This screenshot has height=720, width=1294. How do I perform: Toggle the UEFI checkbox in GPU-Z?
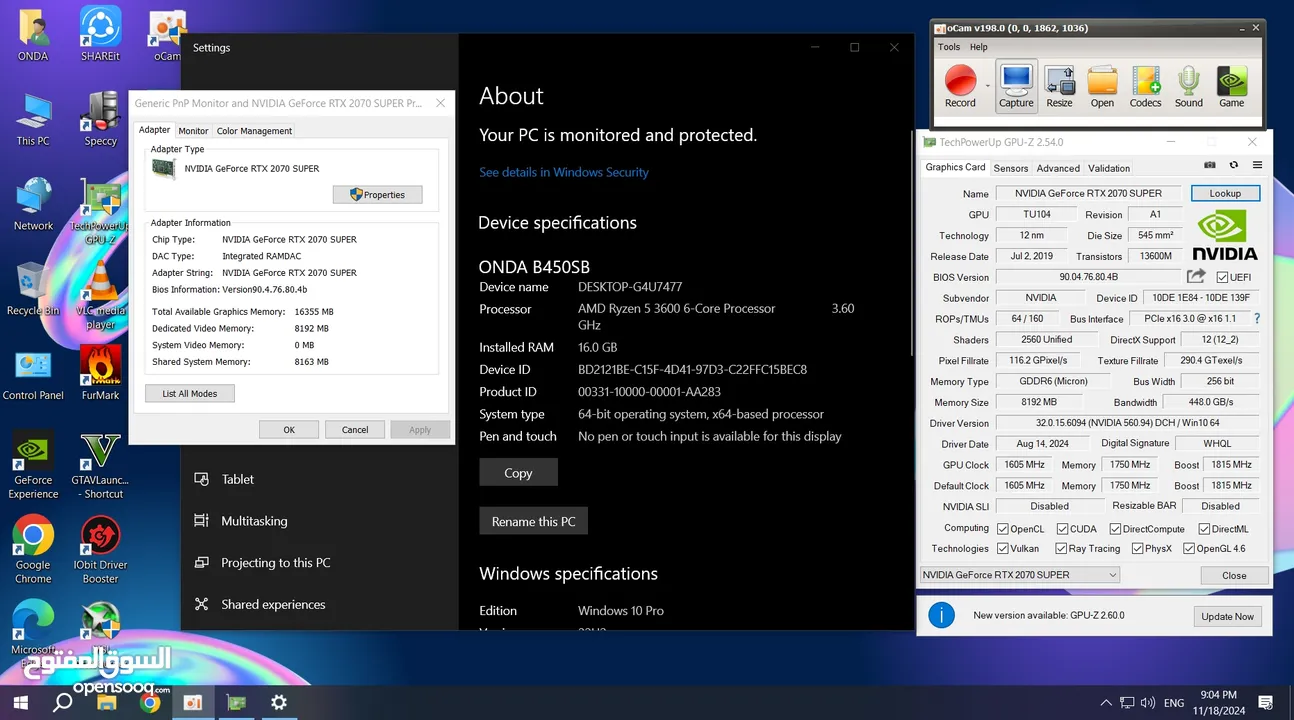pos(1222,277)
